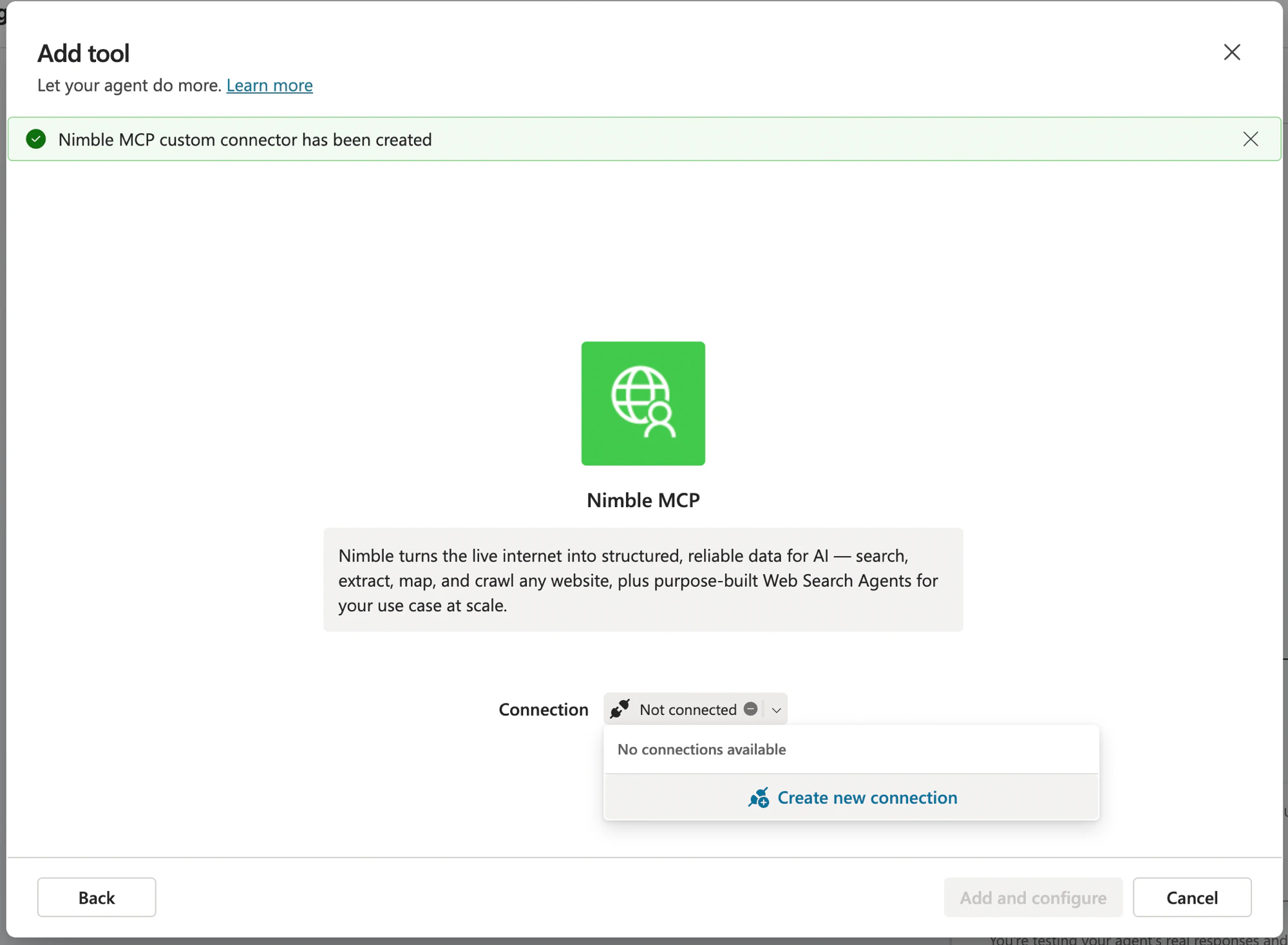This screenshot has width=1288, height=945.
Task: Click the Connection label
Action: tap(543, 709)
